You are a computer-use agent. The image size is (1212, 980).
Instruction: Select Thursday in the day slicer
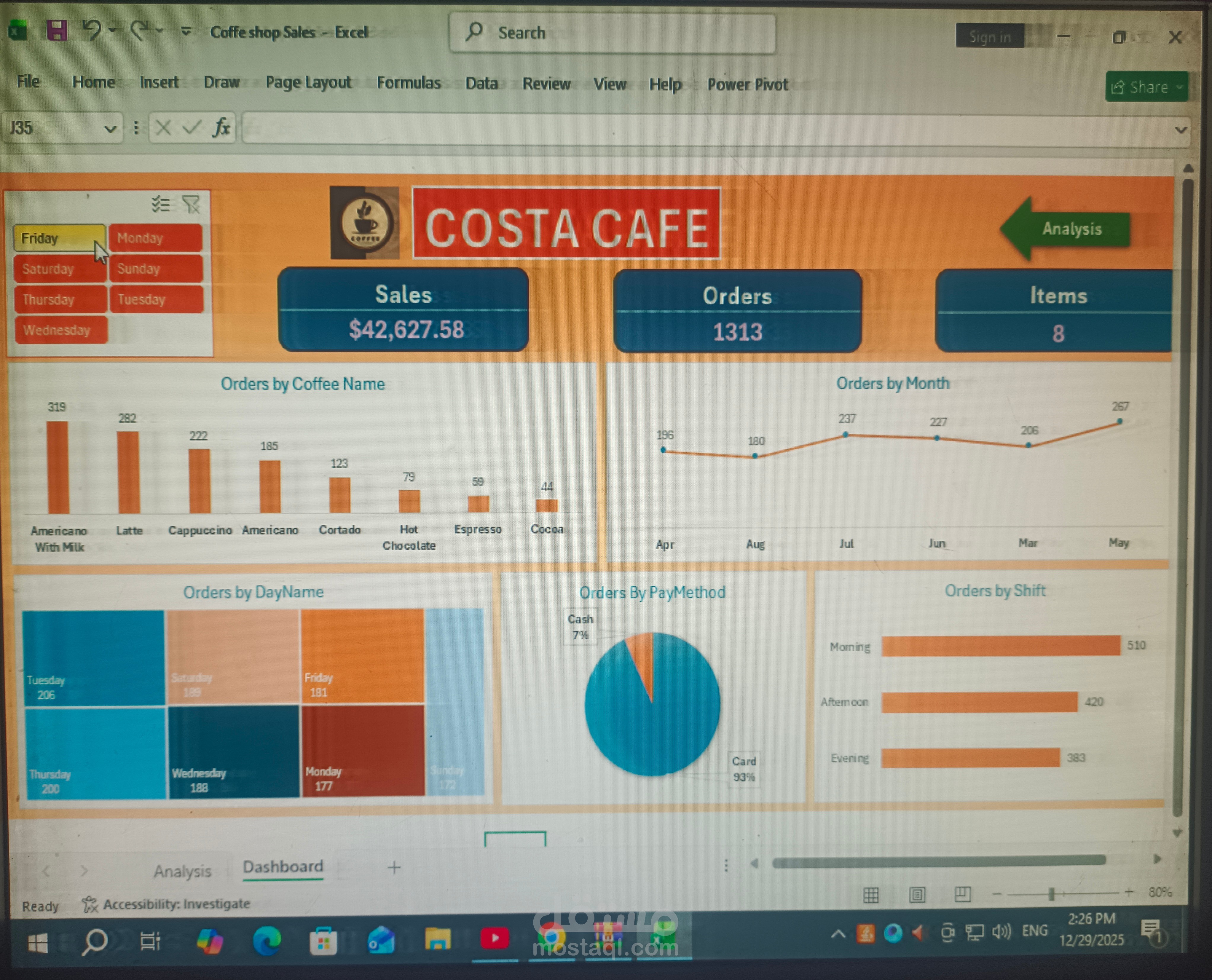pyautogui.click(x=60, y=299)
